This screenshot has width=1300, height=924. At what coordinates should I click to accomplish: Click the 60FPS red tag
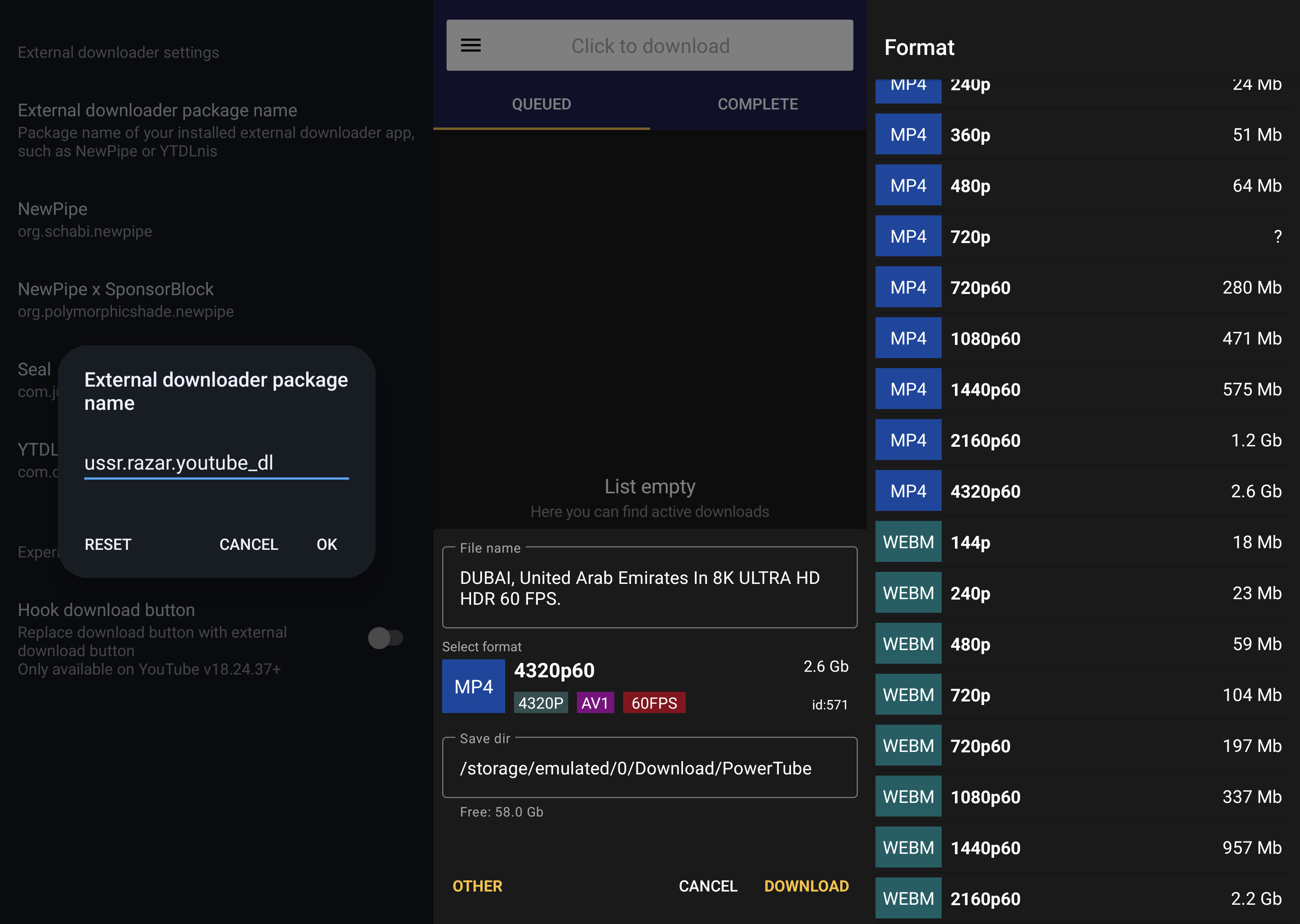[x=654, y=703]
